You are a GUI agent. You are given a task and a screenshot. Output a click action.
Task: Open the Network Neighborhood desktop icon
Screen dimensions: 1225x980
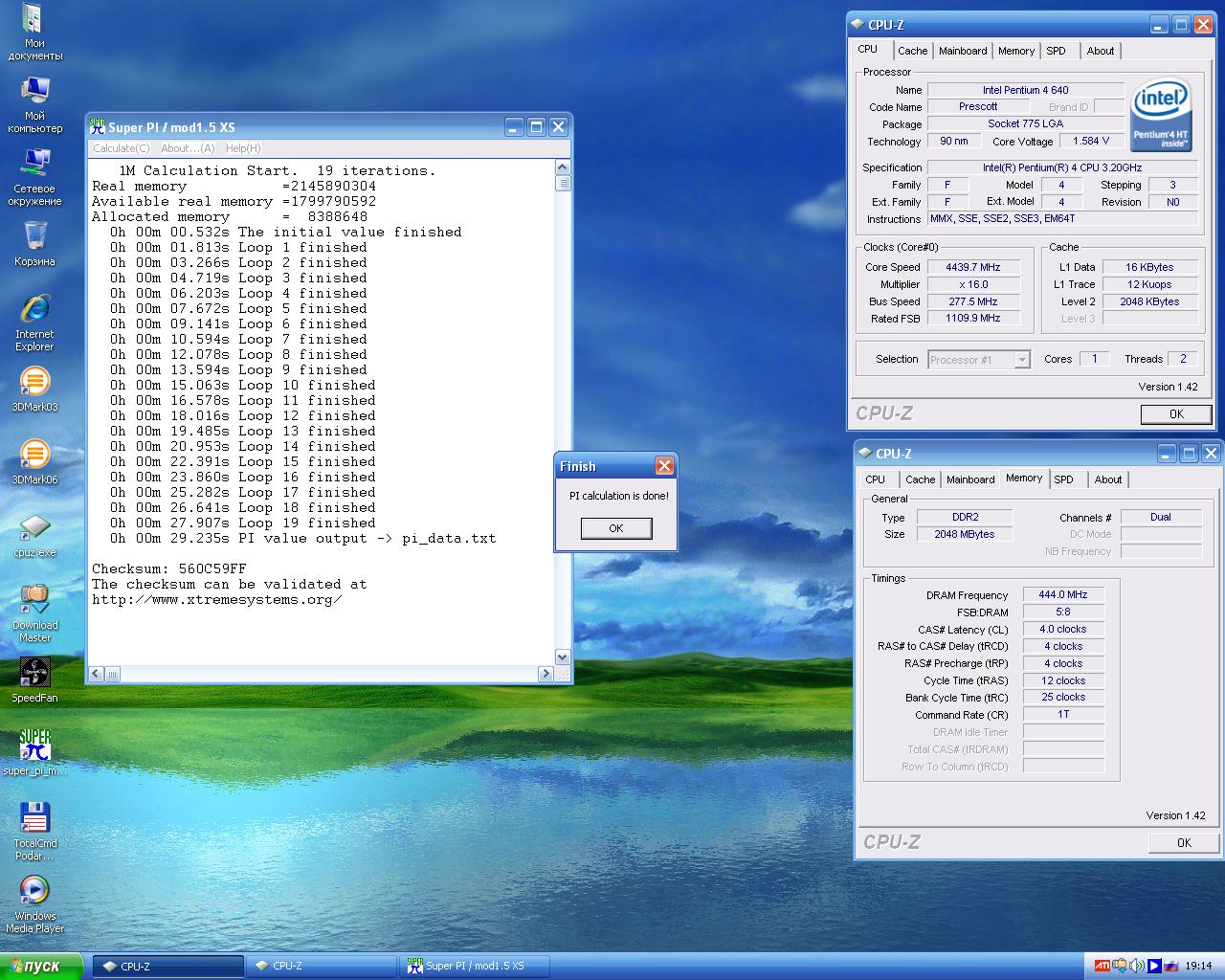point(34,177)
